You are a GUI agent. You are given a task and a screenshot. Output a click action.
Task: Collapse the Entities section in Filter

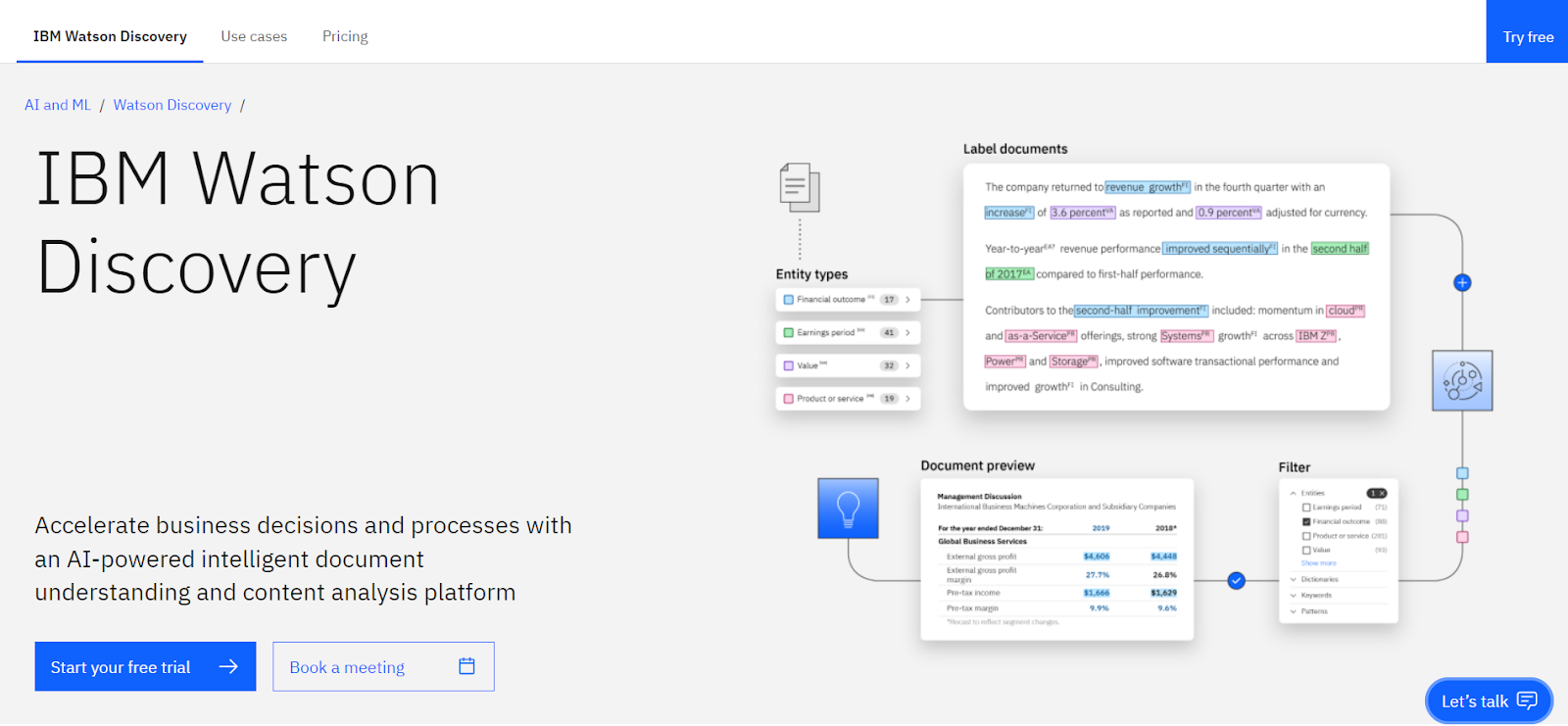[1294, 493]
